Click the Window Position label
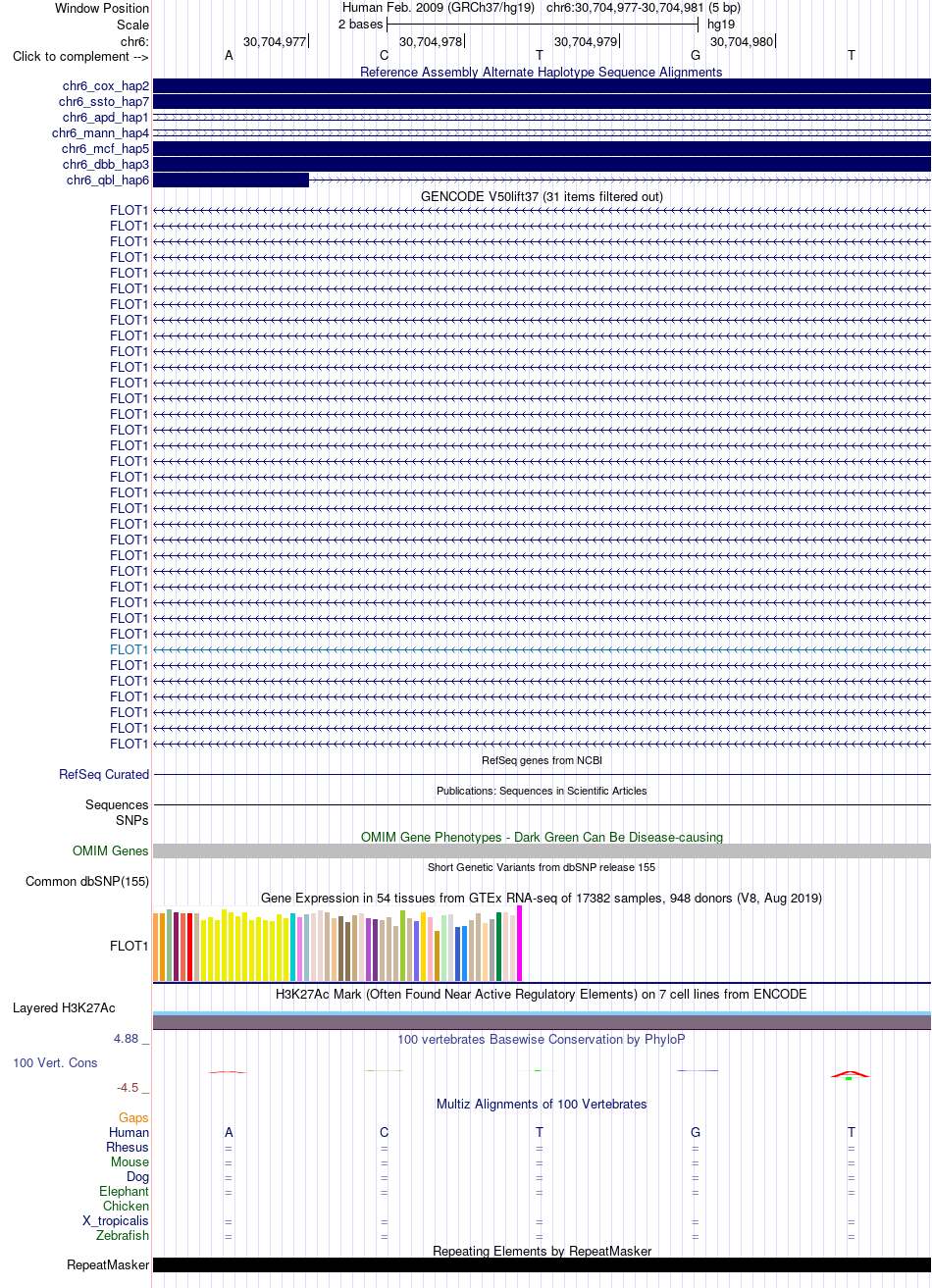932x1288 pixels. click(x=102, y=8)
